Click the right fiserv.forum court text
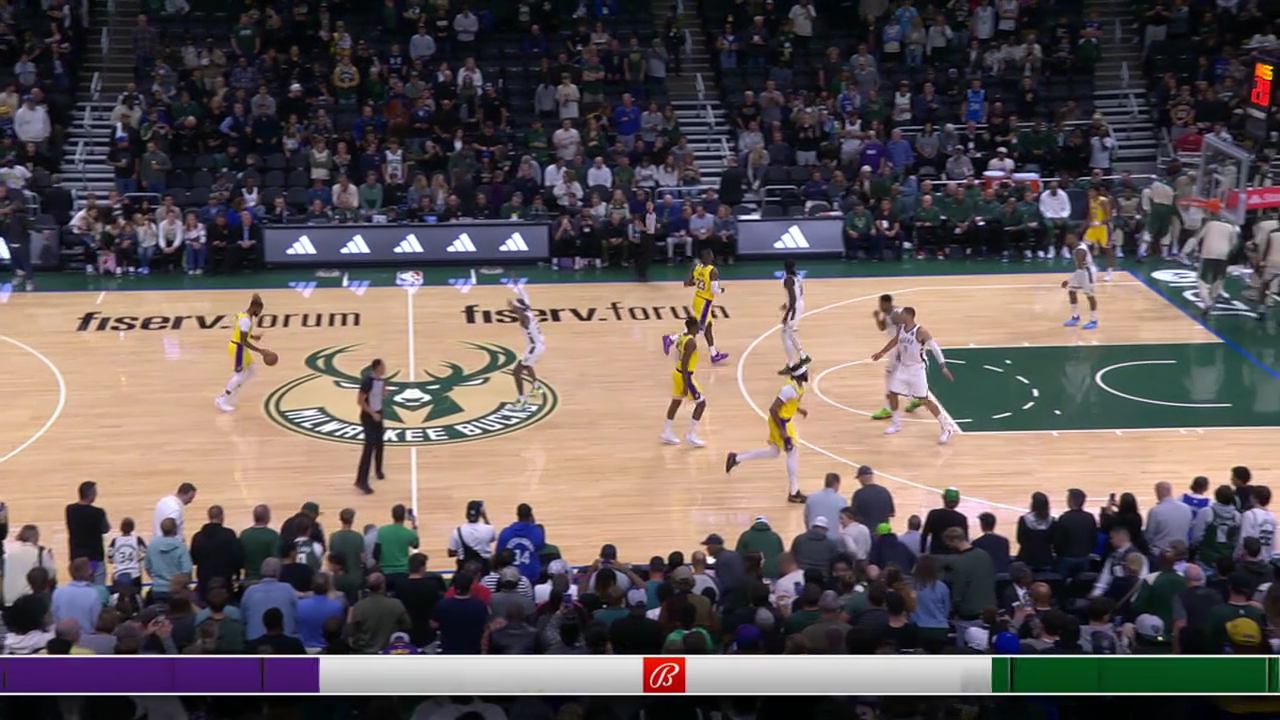This screenshot has width=1280, height=720. [595, 313]
